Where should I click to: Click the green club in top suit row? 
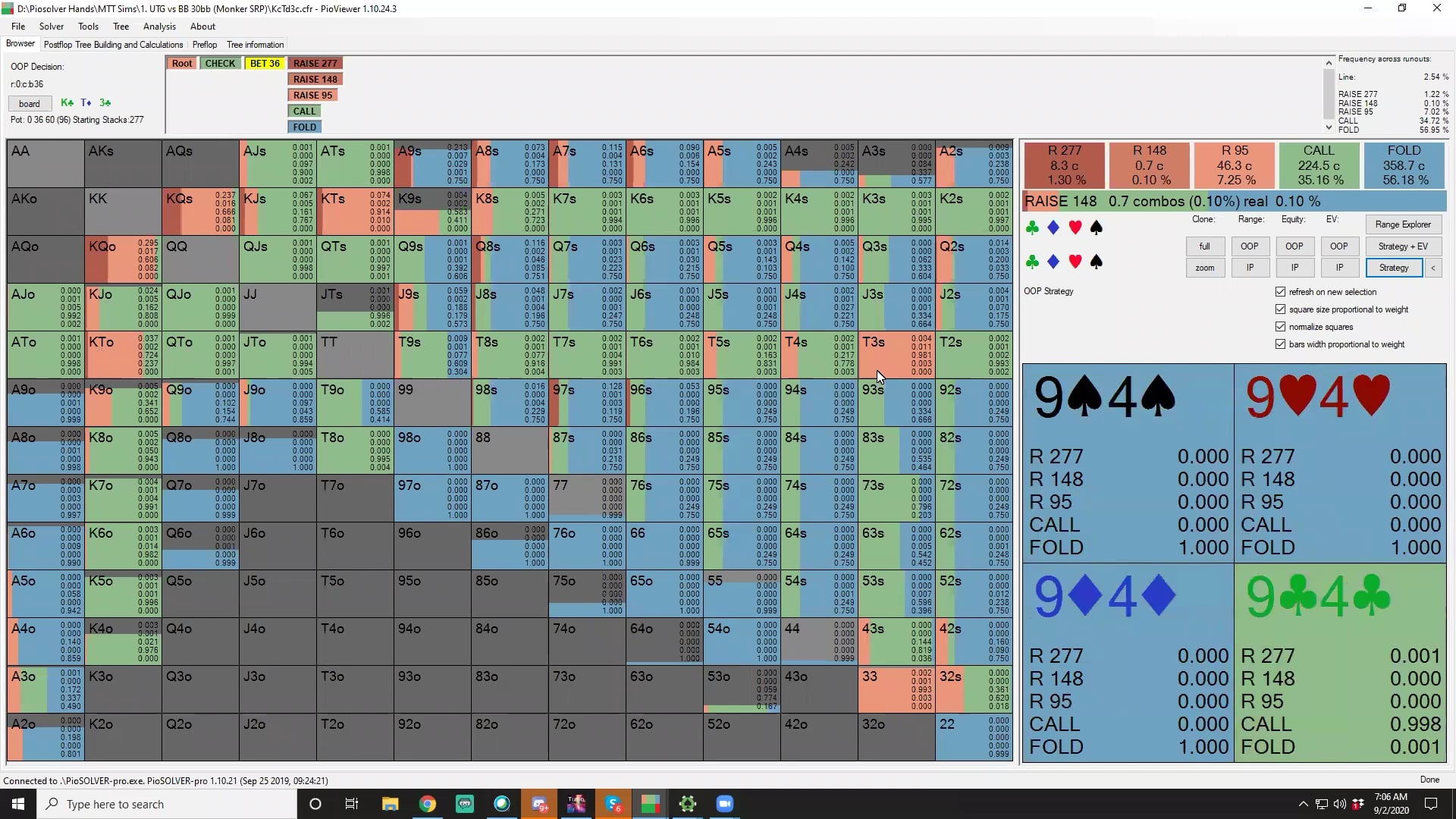[x=1032, y=227]
